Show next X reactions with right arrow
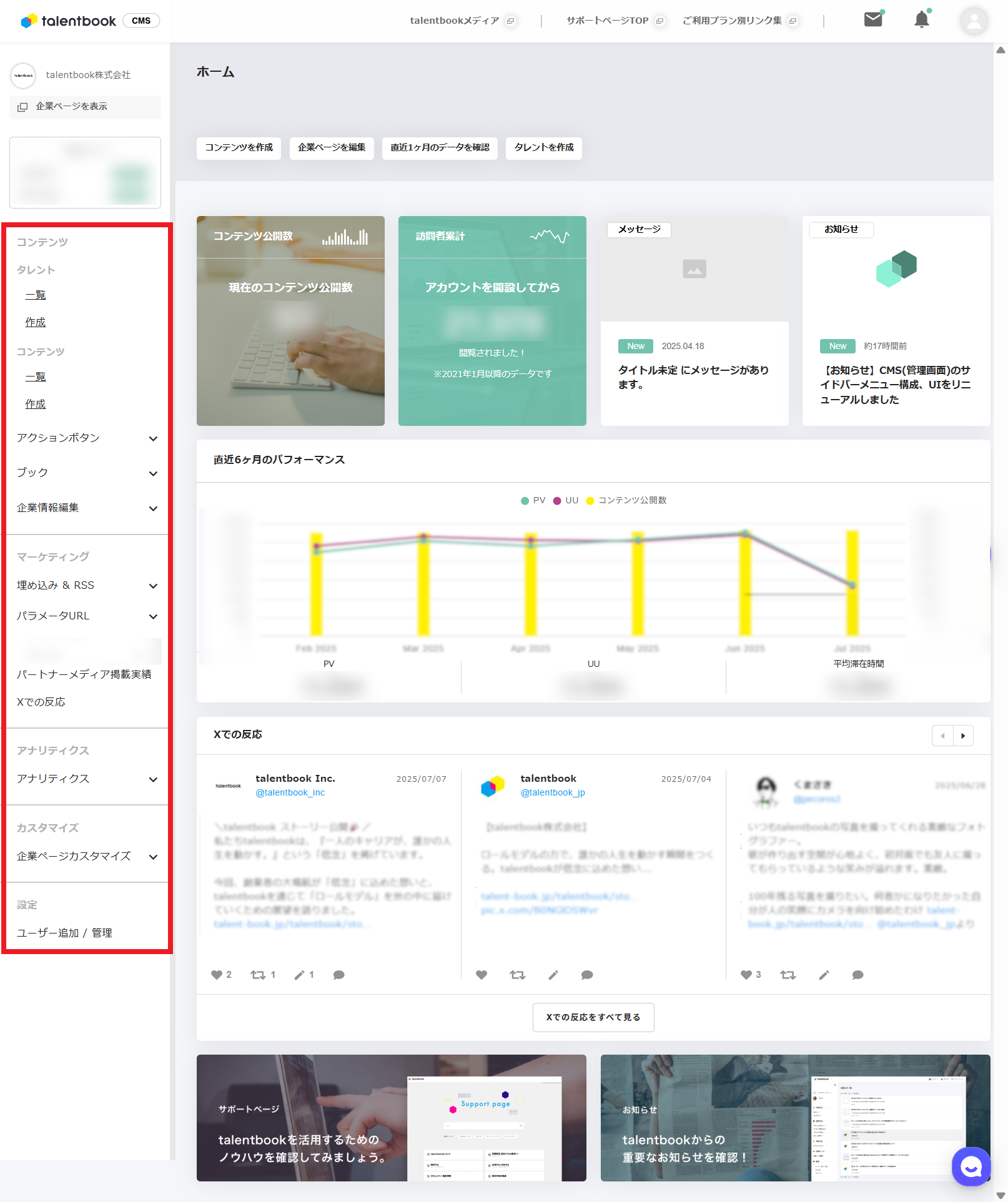The image size is (1008, 1202). [963, 736]
